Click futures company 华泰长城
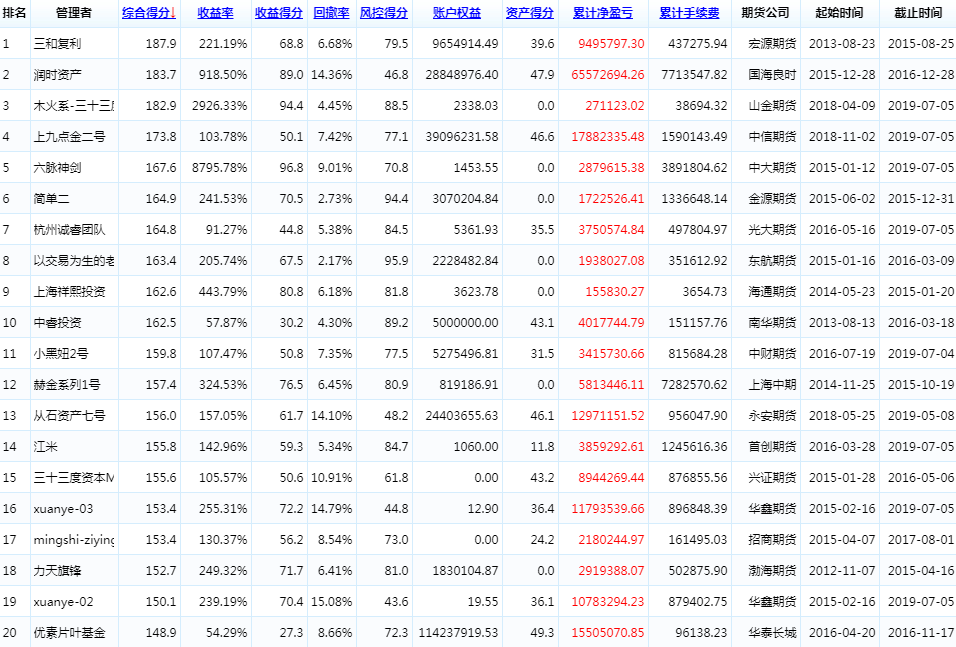Screen dimensions: 956x647 pos(772,633)
